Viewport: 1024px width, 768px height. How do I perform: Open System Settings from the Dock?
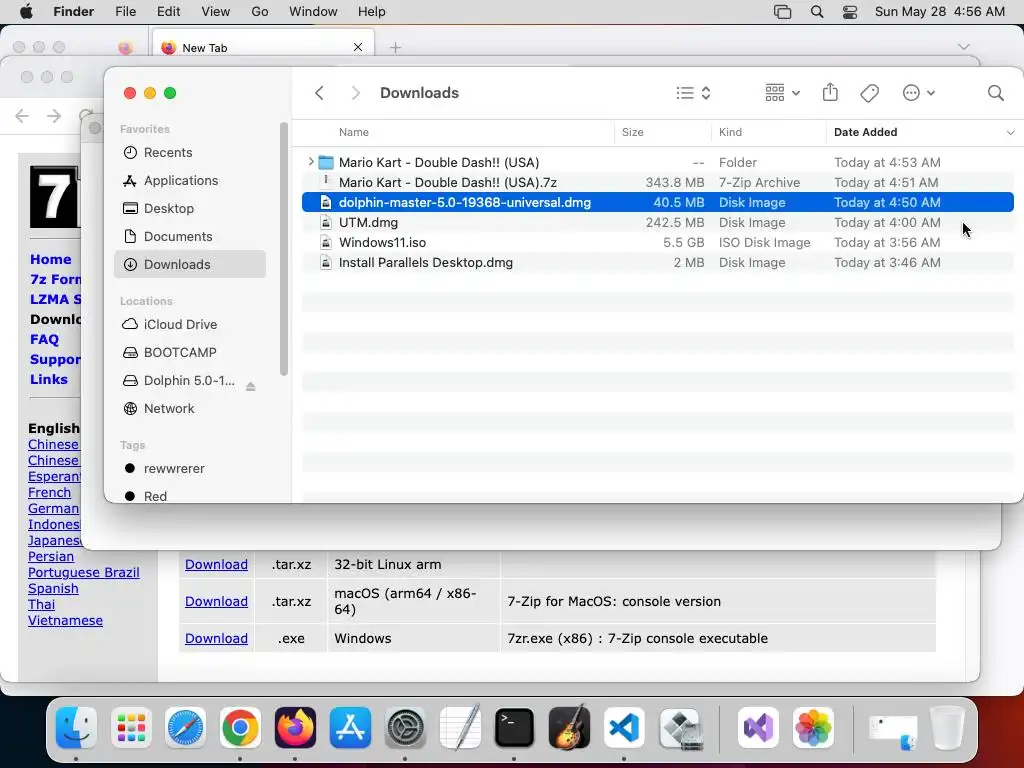pos(405,728)
